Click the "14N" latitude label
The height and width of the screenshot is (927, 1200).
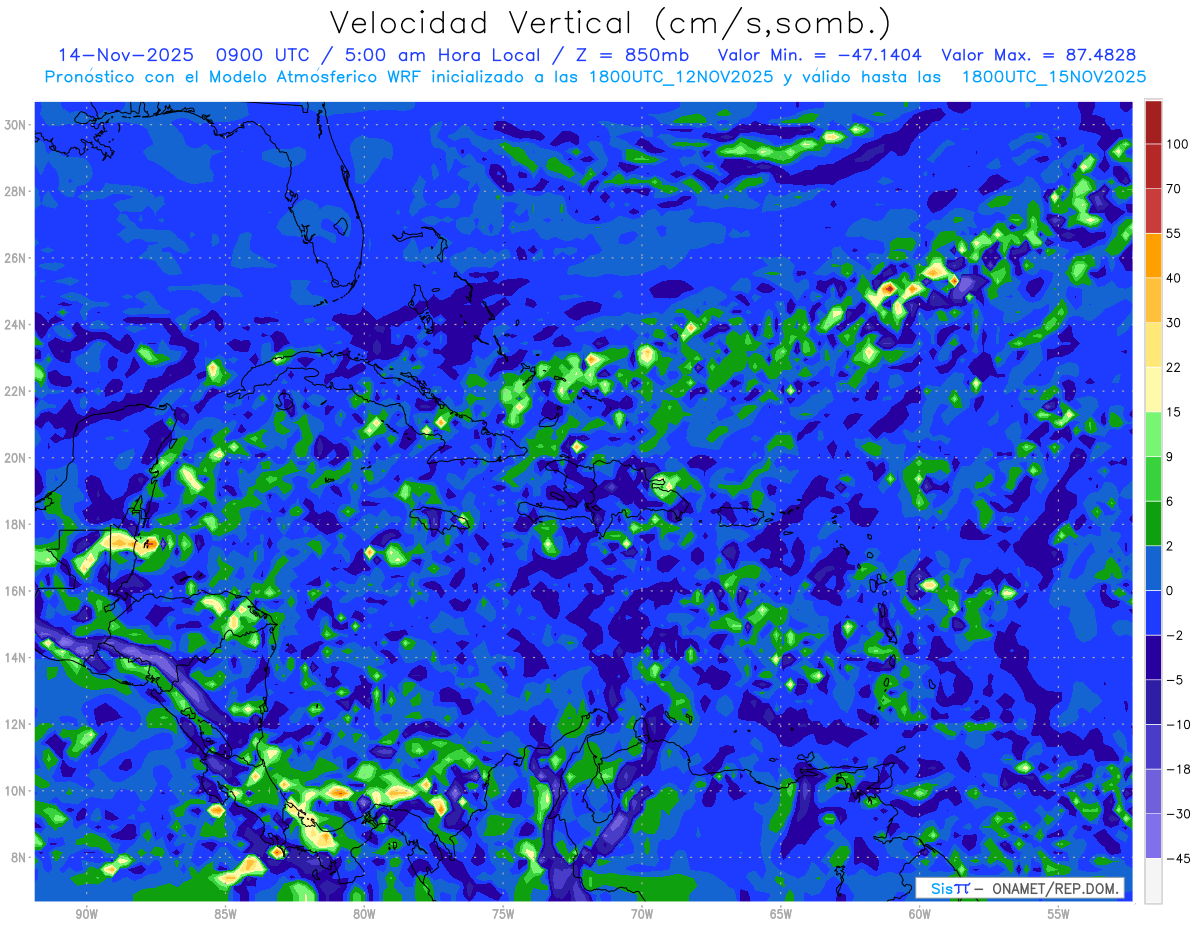point(15,657)
